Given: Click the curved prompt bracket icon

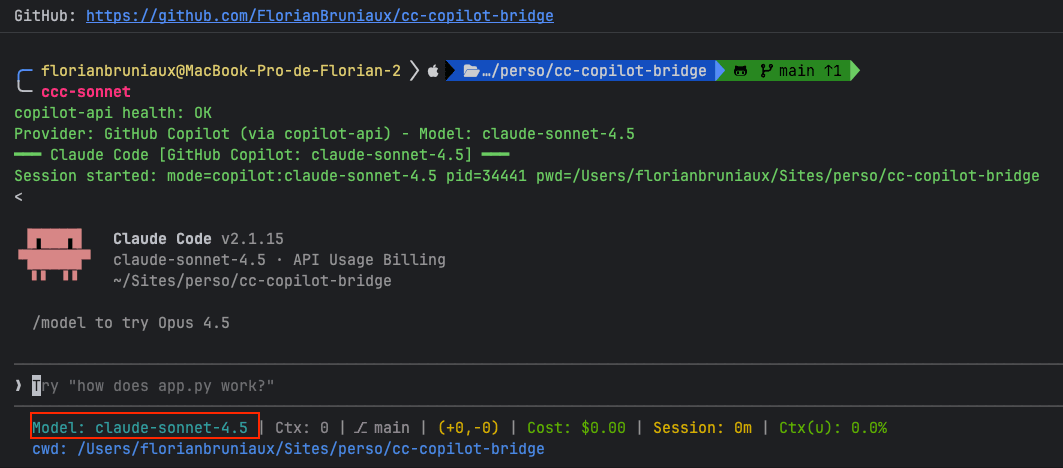Looking at the screenshot, I should 24,80.
